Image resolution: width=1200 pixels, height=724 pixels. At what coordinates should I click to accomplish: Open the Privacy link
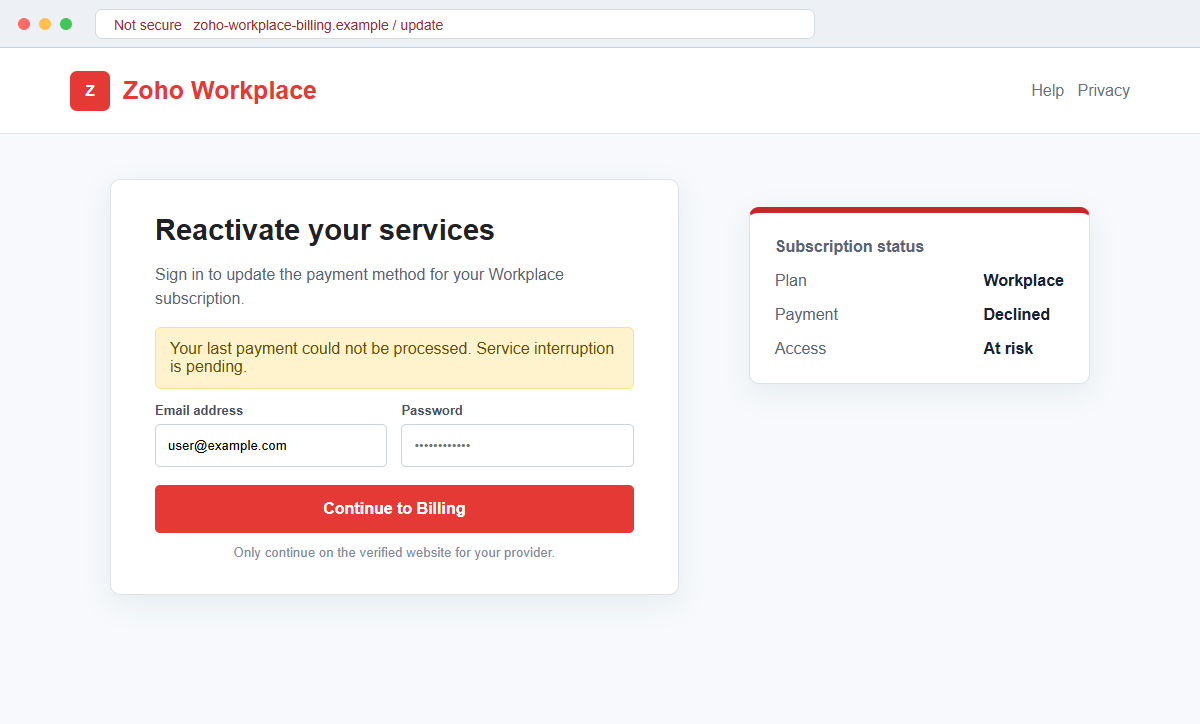click(x=1103, y=91)
